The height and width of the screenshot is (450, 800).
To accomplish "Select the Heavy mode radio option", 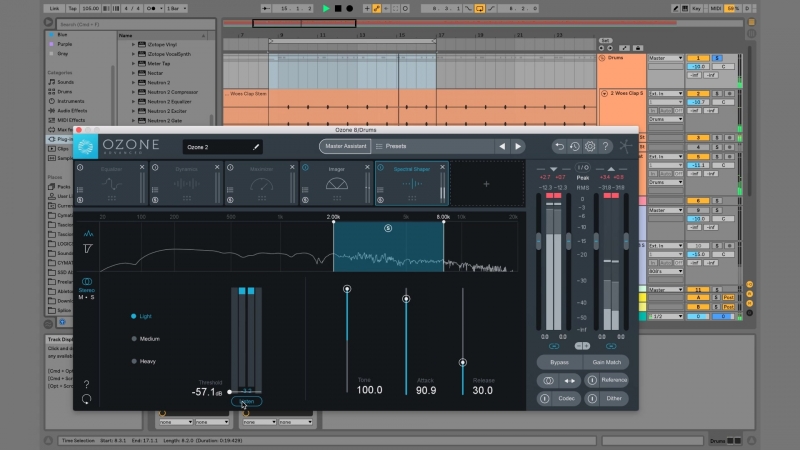I will tap(134, 361).
